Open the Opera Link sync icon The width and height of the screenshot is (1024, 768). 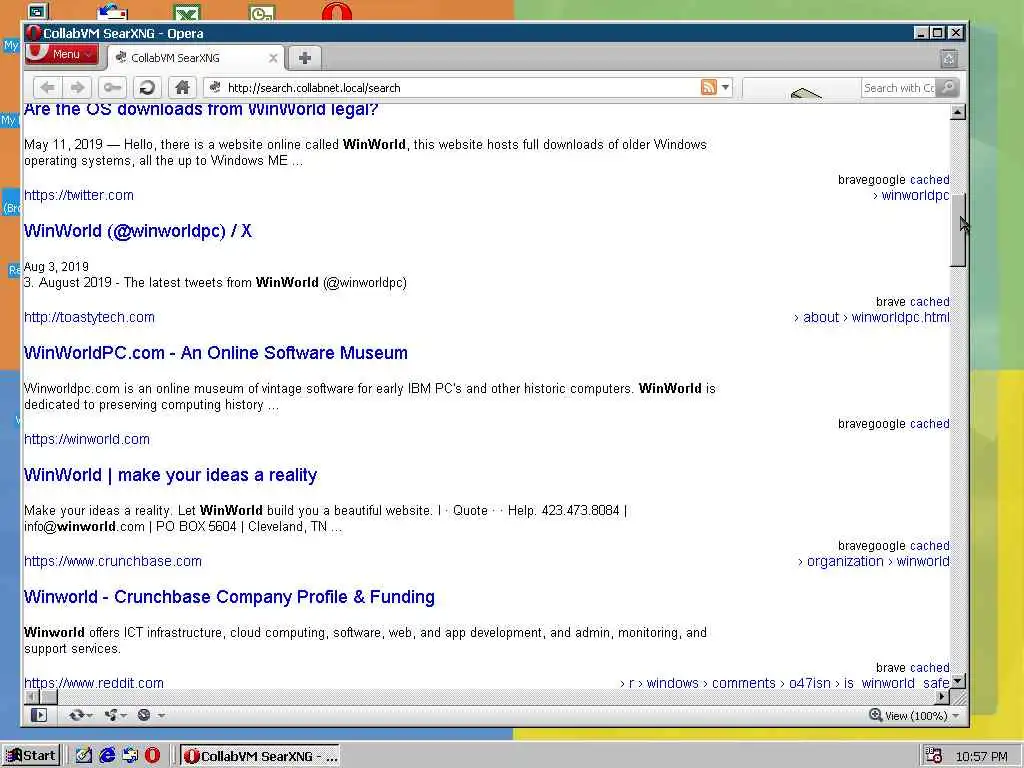pos(76,715)
